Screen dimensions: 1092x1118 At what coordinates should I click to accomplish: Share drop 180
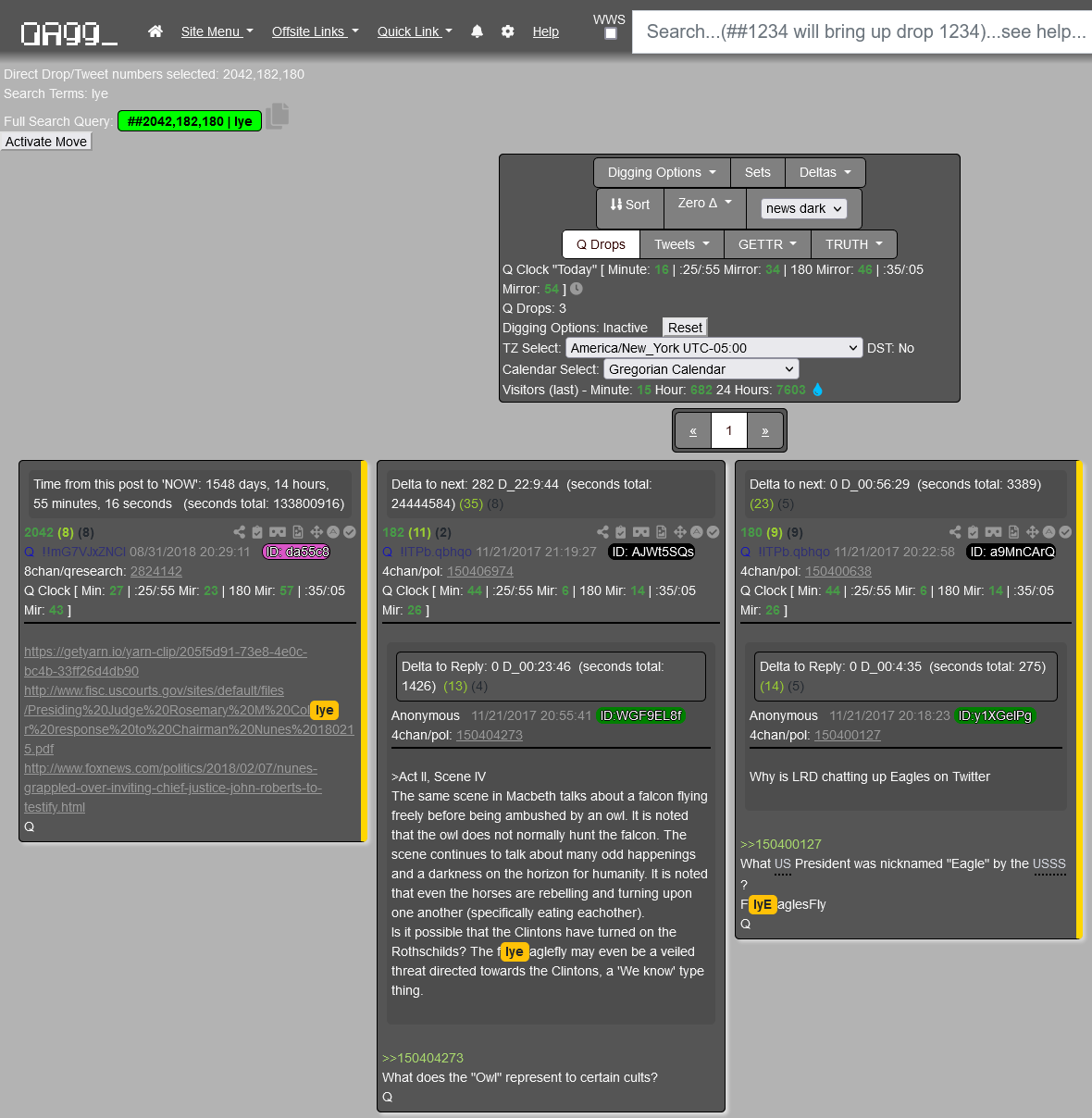955,532
